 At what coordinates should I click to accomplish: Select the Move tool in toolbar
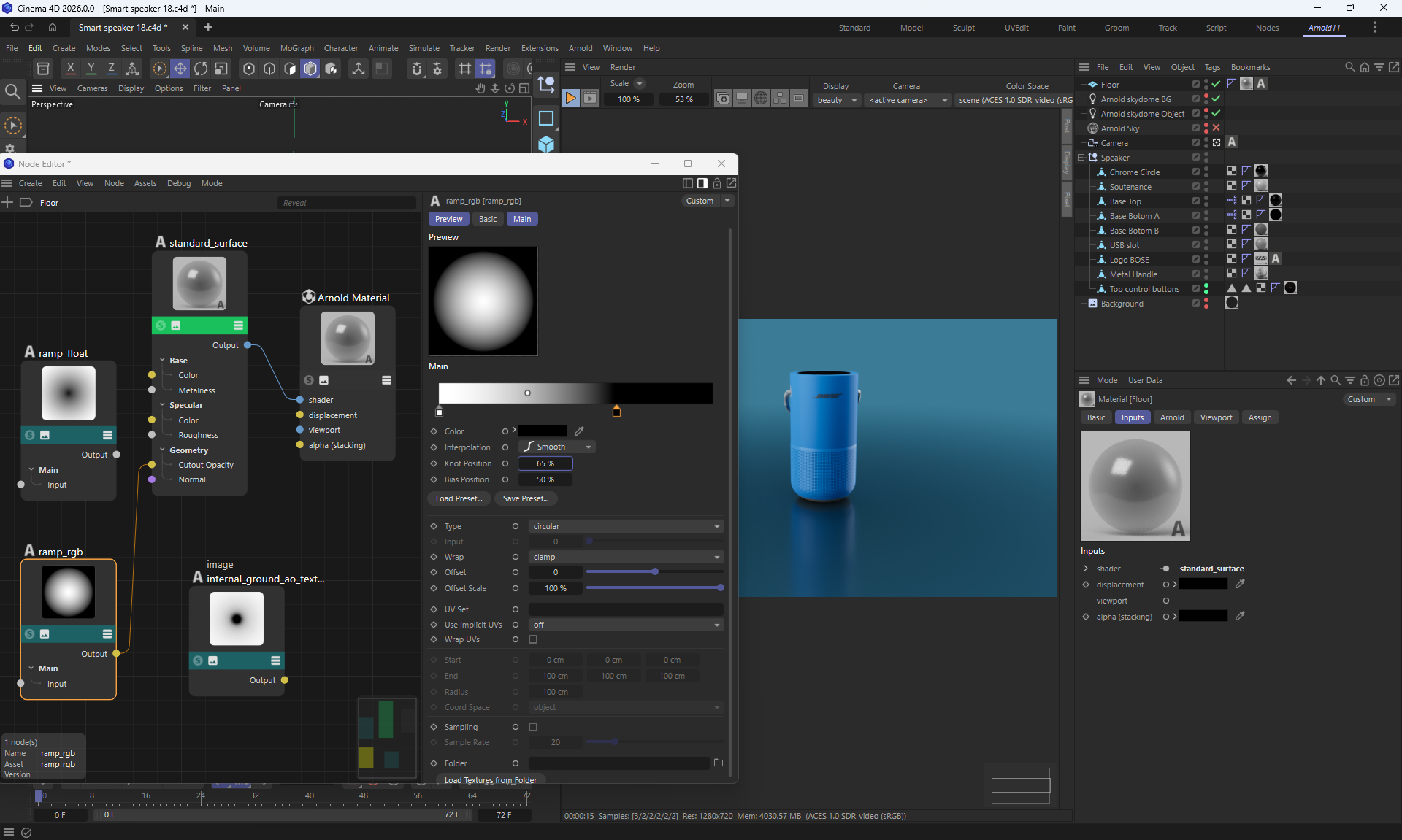[x=180, y=69]
